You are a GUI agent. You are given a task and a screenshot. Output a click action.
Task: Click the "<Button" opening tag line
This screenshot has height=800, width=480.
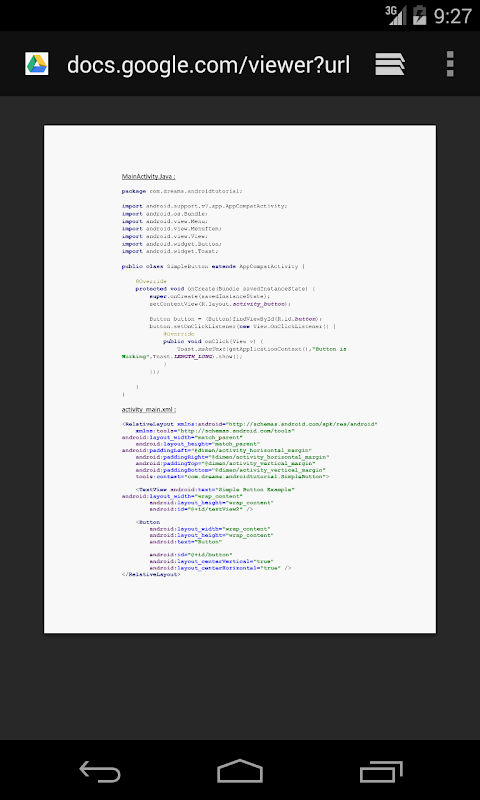pos(148,522)
